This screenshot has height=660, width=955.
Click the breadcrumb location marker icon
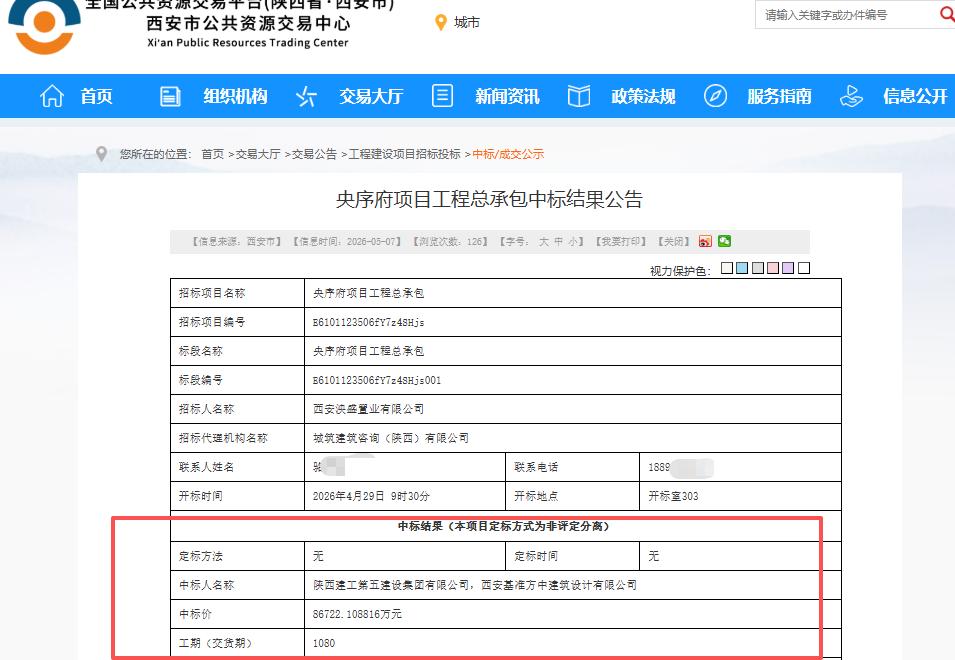click(x=102, y=153)
